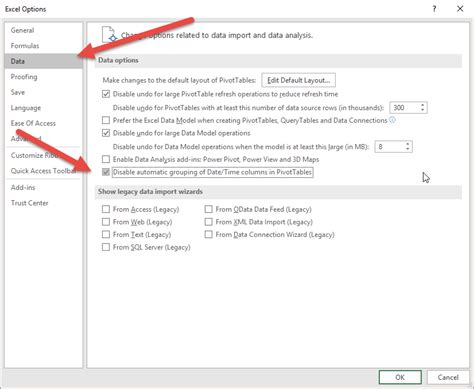Image resolution: width=474 pixels, height=389 pixels.
Task: Enable Prefer the Excel Data Model checkbox
Action: 106,120
